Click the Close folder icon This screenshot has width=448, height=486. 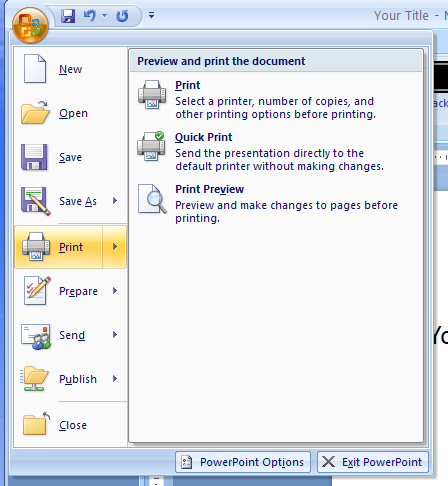pos(36,424)
